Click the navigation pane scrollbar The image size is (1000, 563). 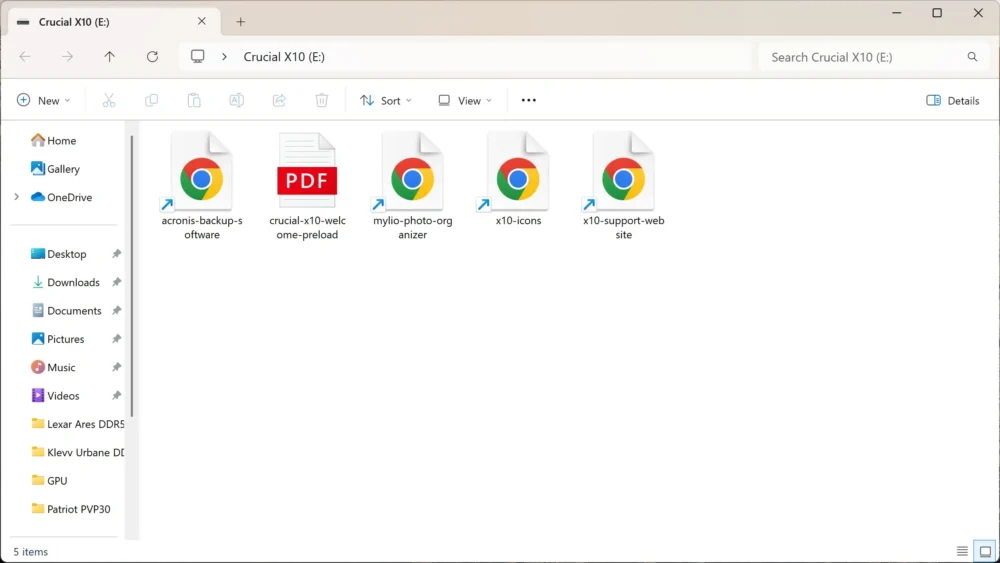pos(132,275)
